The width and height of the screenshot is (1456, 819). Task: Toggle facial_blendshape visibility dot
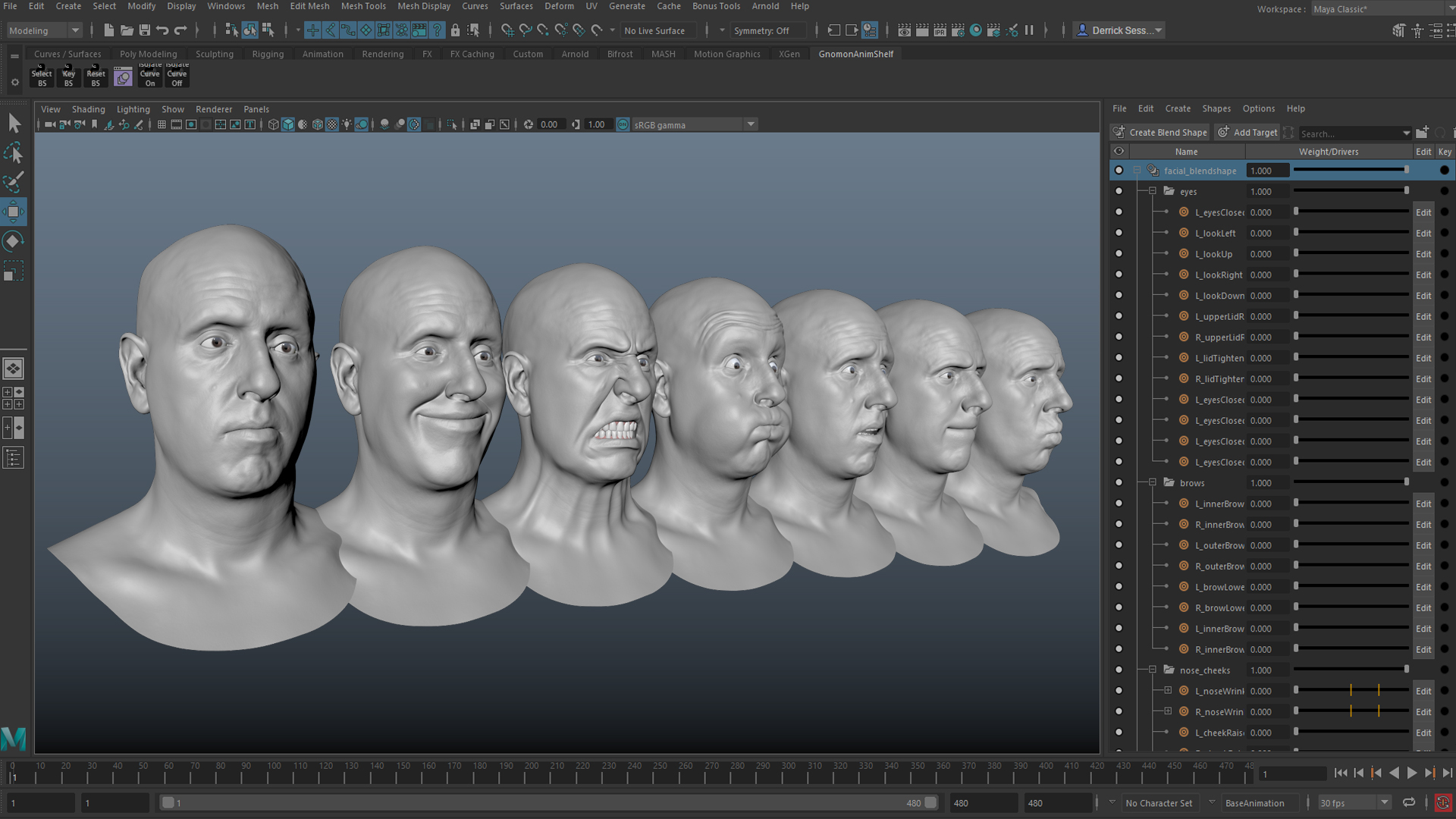click(x=1119, y=171)
